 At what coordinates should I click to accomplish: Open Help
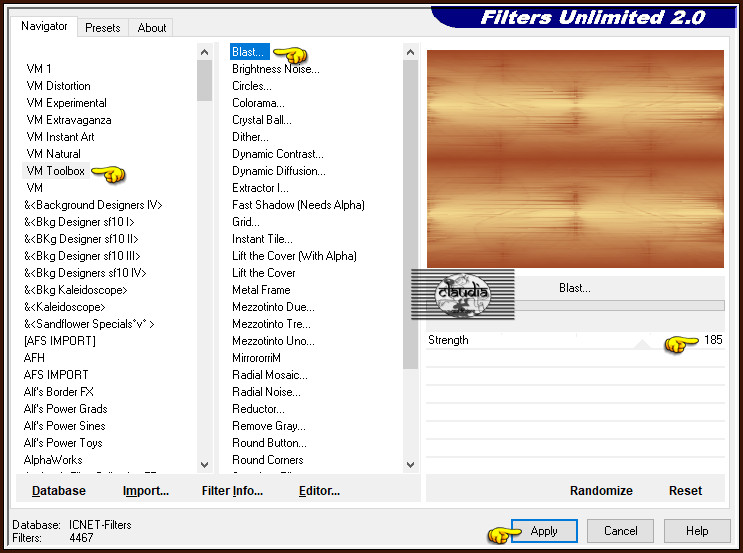tap(697, 531)
